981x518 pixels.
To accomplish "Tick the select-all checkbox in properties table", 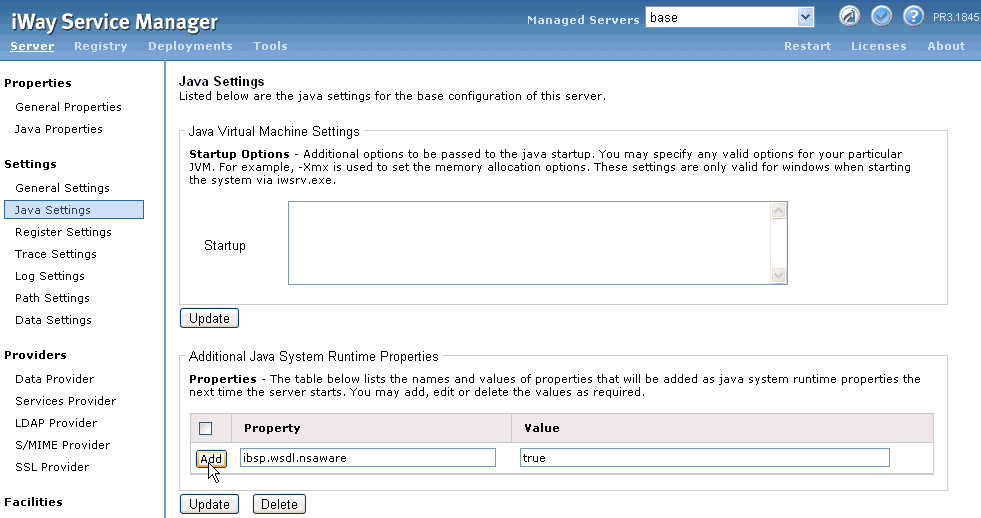I will [x=205, y=429].
